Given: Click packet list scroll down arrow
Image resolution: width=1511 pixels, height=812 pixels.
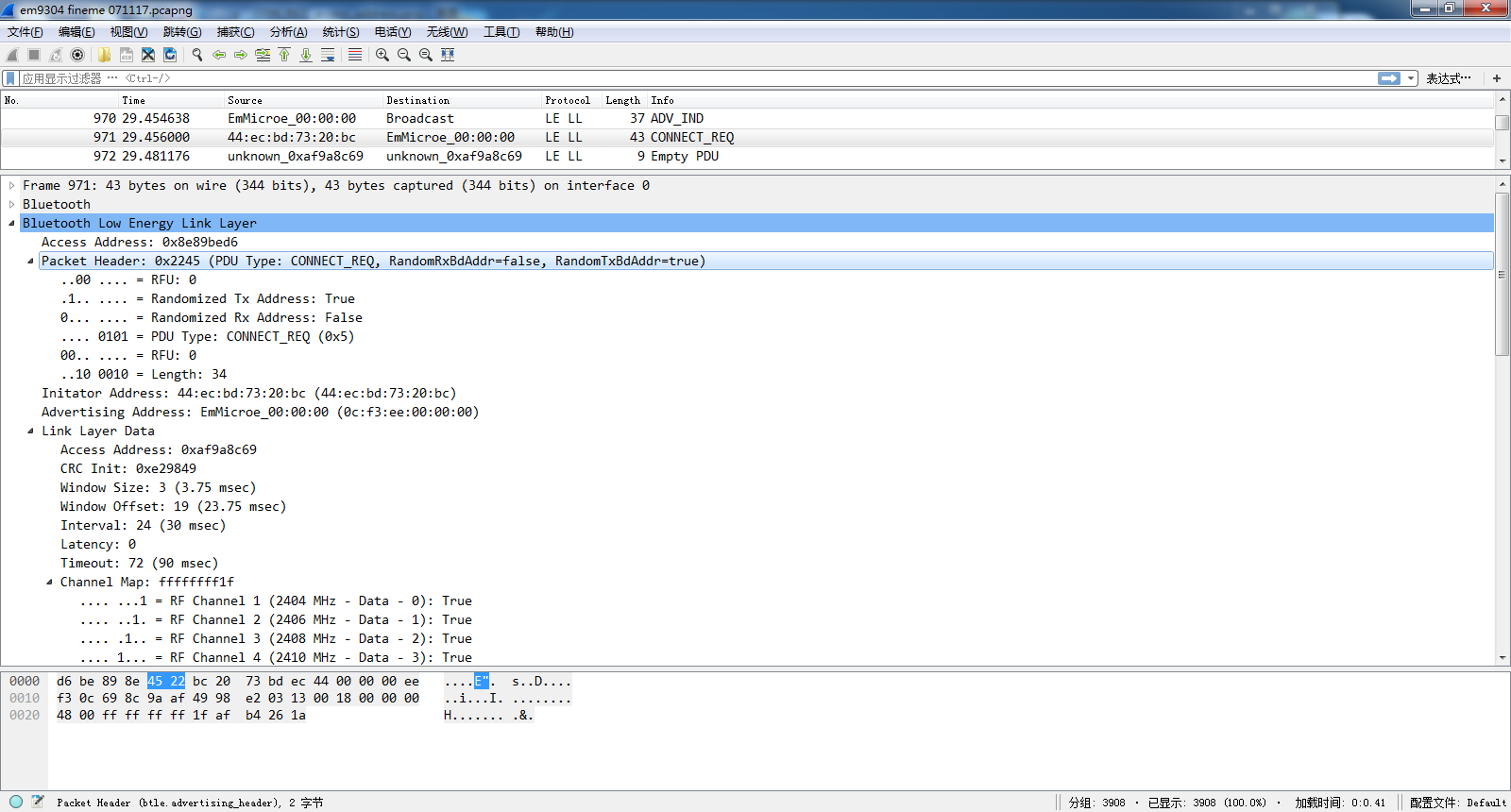Looking at the screenshot, I should pos(1502,161).
